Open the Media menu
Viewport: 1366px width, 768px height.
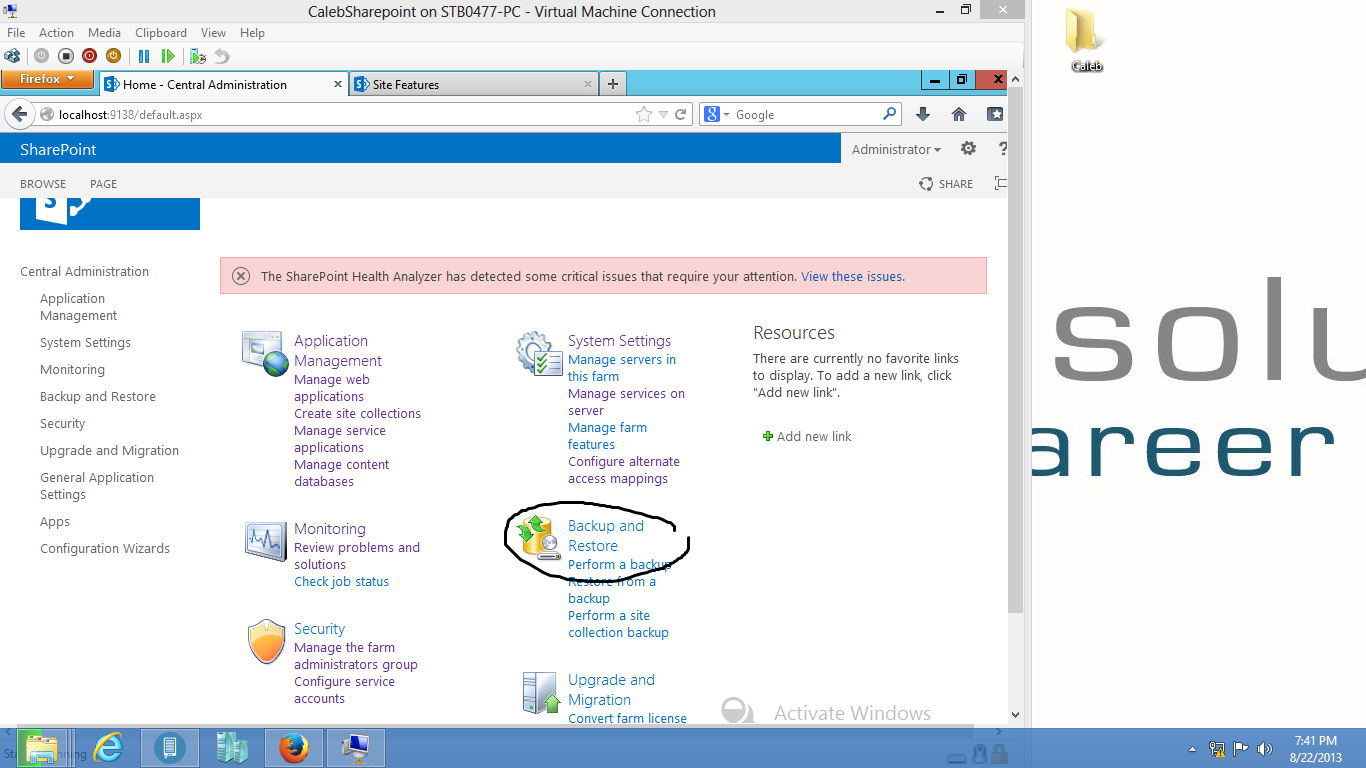tap(104, 33)
